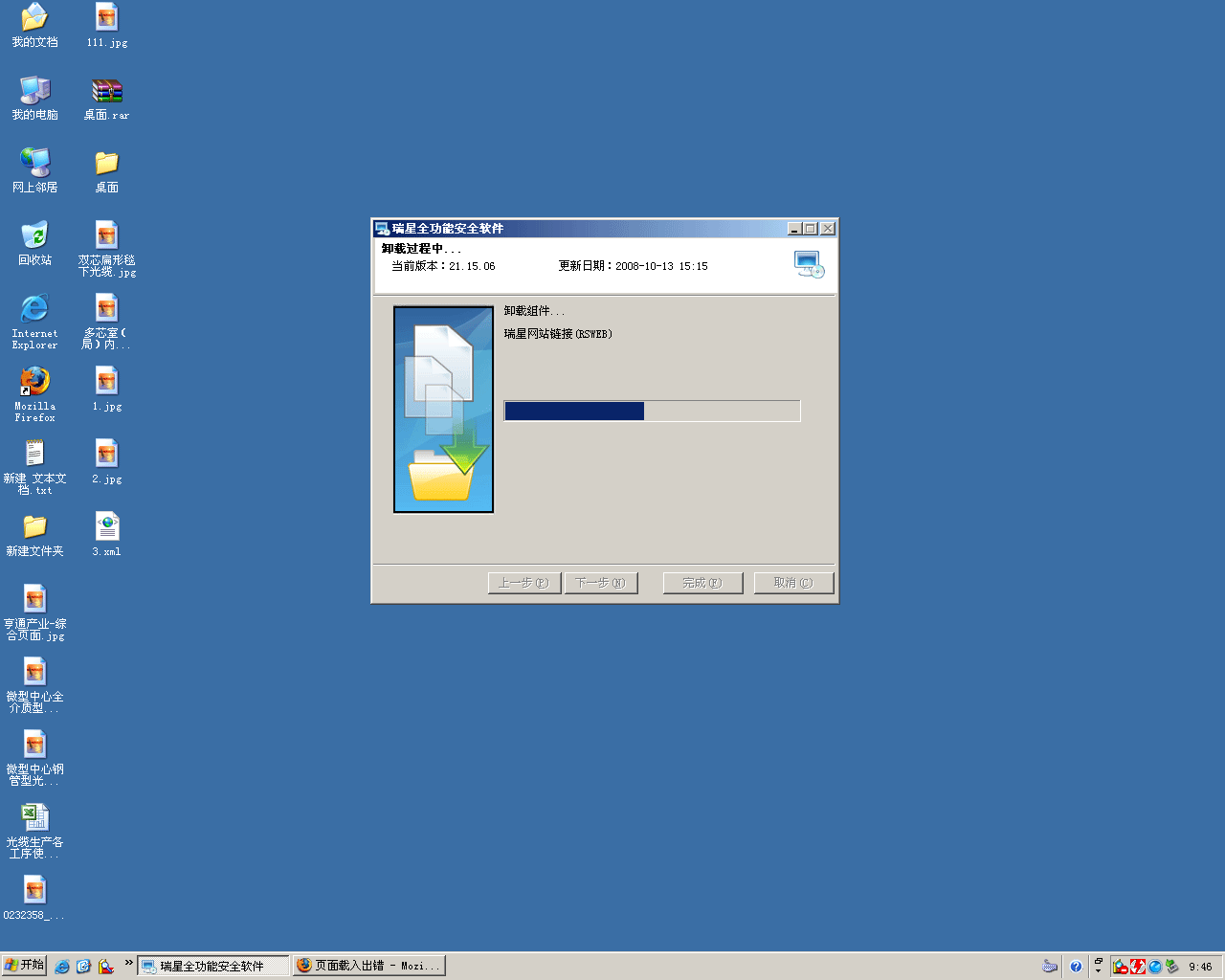Select the Internet Explorer desktop shortcut
The image size is (1225, 980).
pyautogui.click(x=34, y=322)
